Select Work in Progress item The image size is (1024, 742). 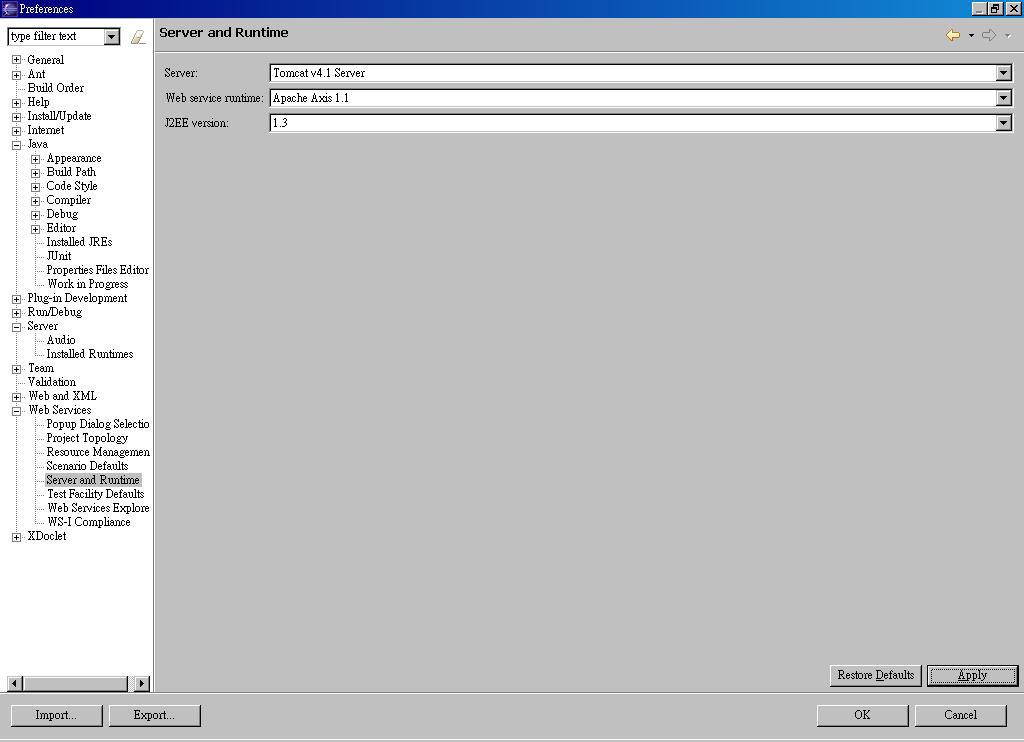(88, 284)
